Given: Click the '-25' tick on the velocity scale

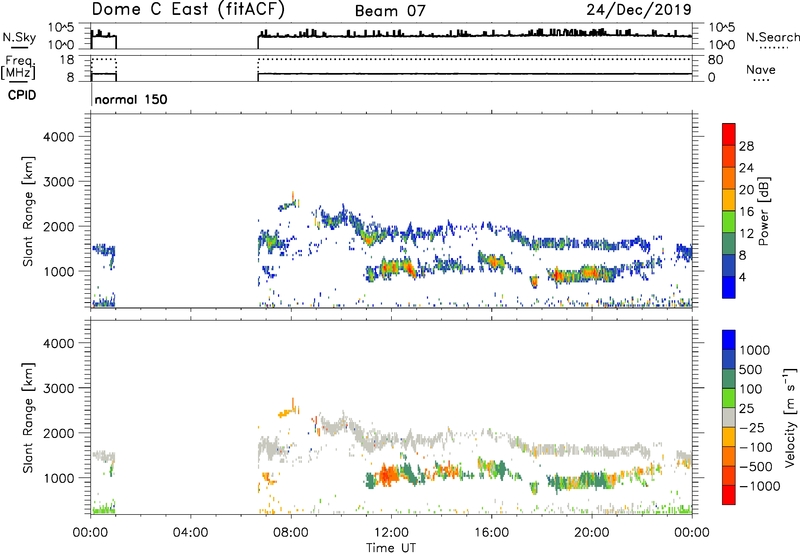Looking at the screenshot, I should pos(752,428).
